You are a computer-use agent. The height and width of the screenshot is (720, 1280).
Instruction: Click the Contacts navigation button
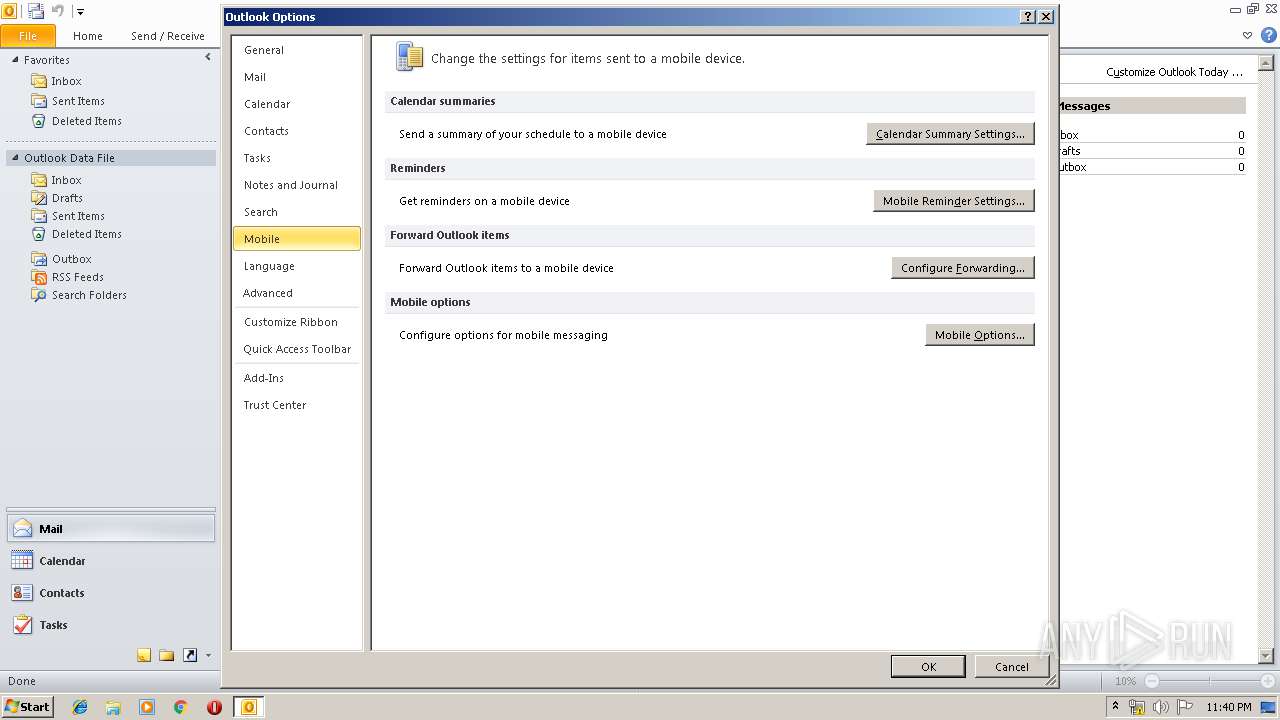tap(111, 593)
